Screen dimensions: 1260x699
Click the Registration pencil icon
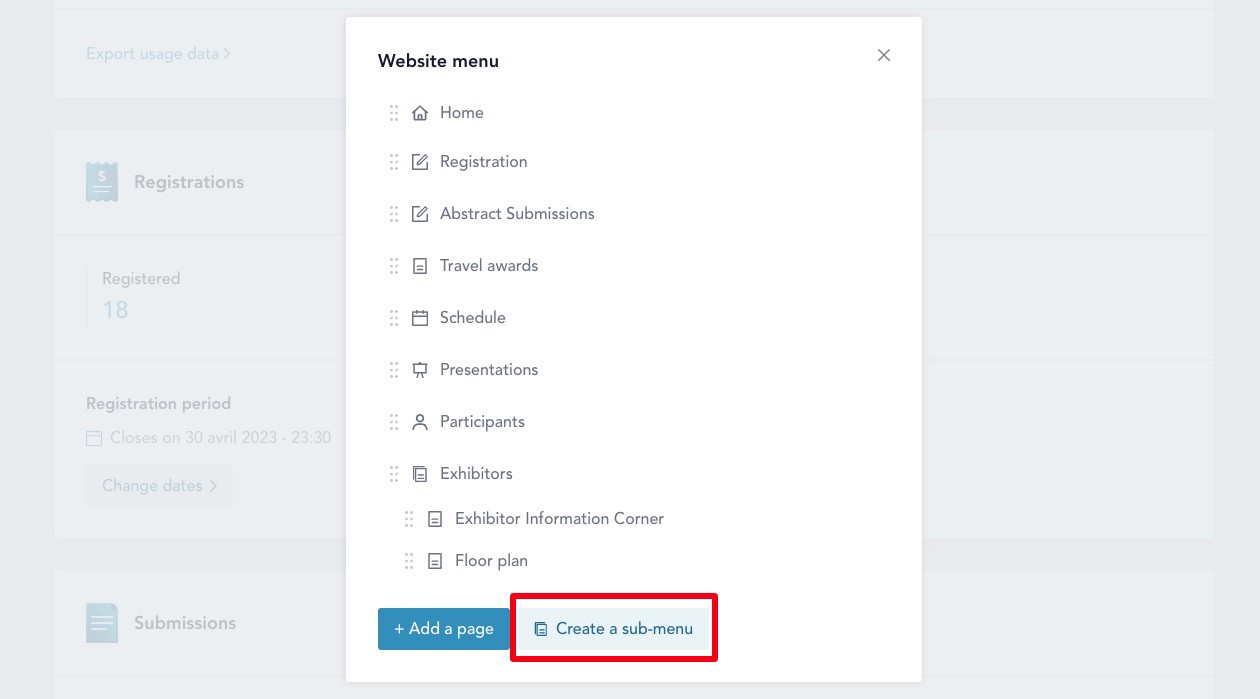[x=420, y=162]
